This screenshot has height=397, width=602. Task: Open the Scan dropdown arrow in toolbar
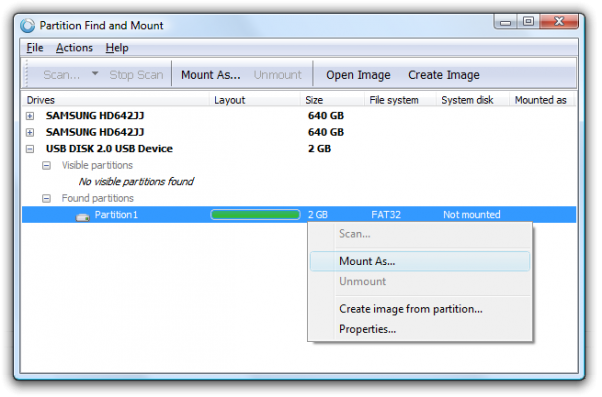click(x=95, y=73)
